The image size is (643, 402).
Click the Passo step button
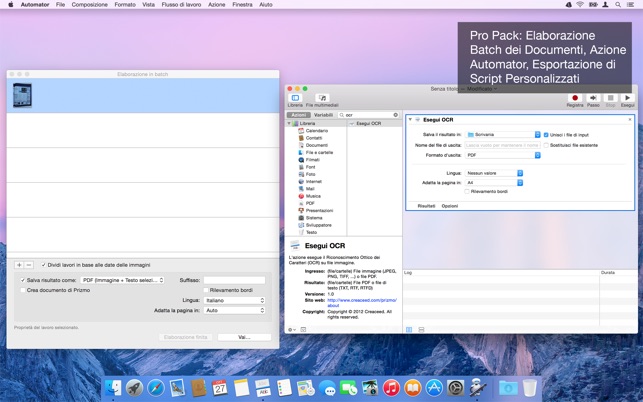coord(593,98)
